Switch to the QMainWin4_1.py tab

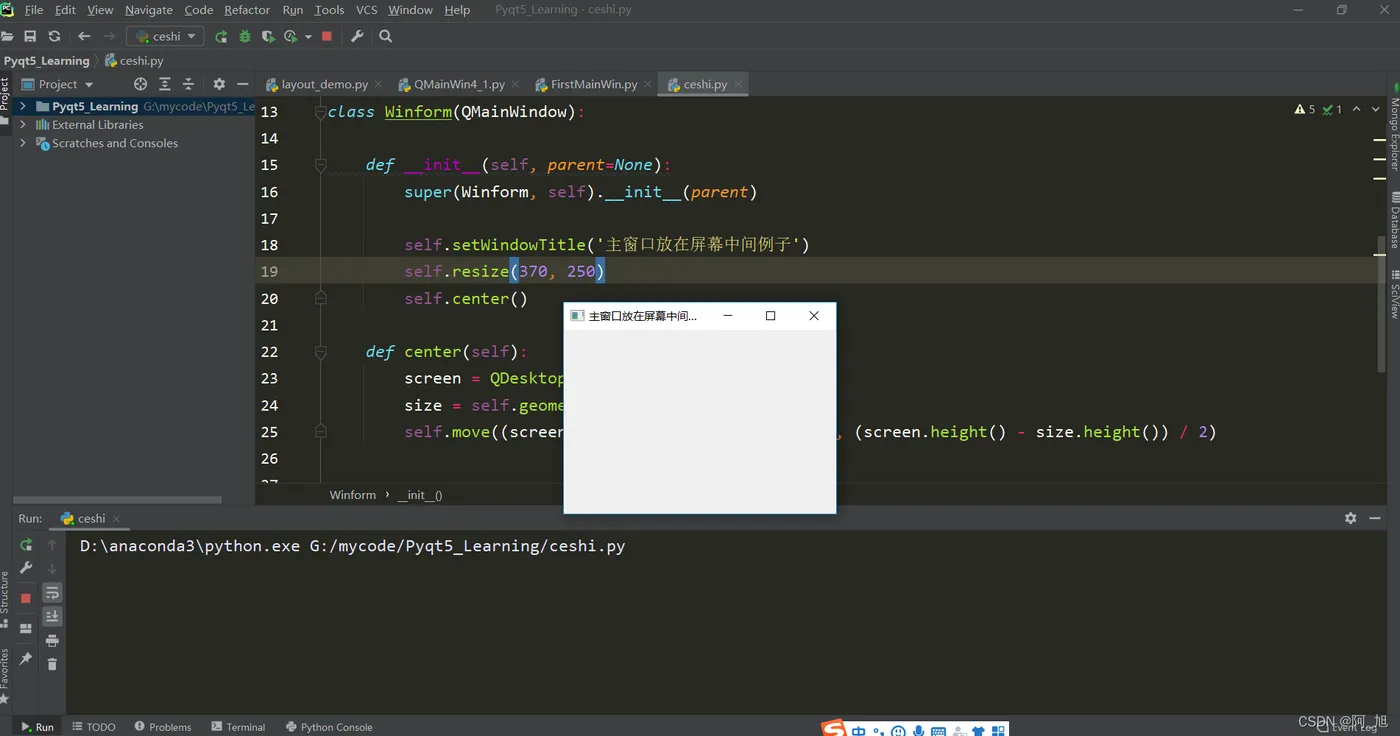pyautogui.click(x=459, y=84)
